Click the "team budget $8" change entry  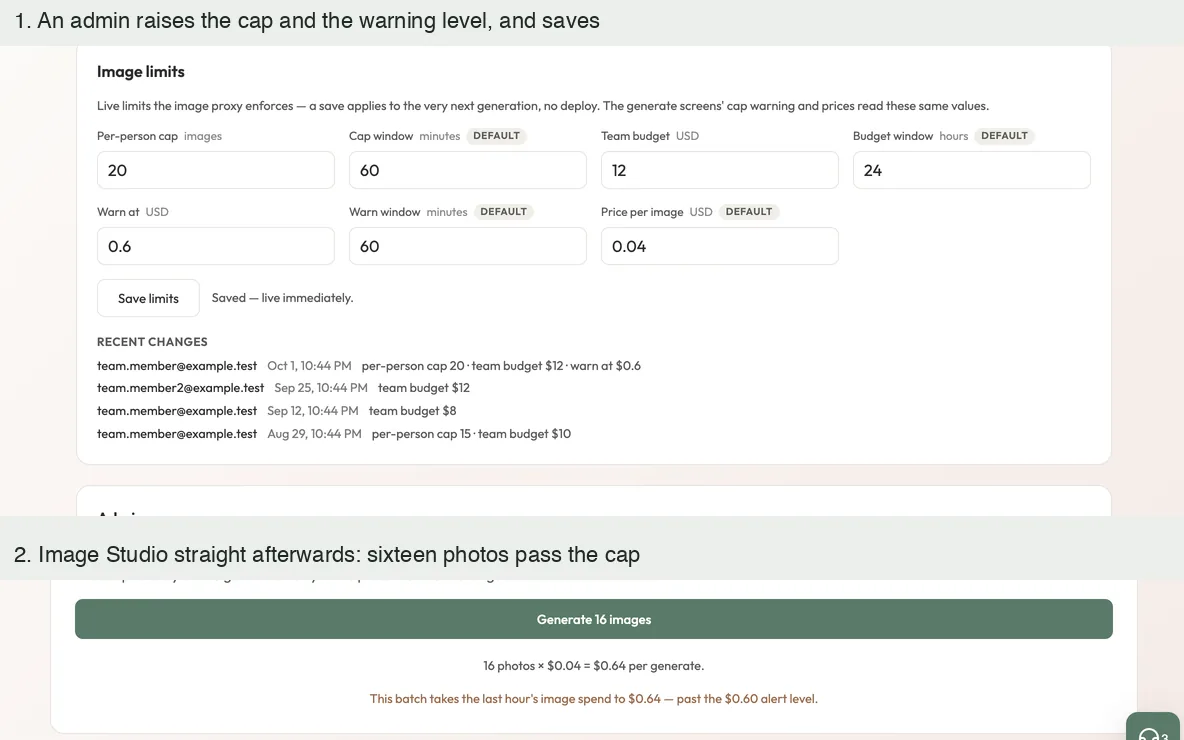tap(412, 411)
